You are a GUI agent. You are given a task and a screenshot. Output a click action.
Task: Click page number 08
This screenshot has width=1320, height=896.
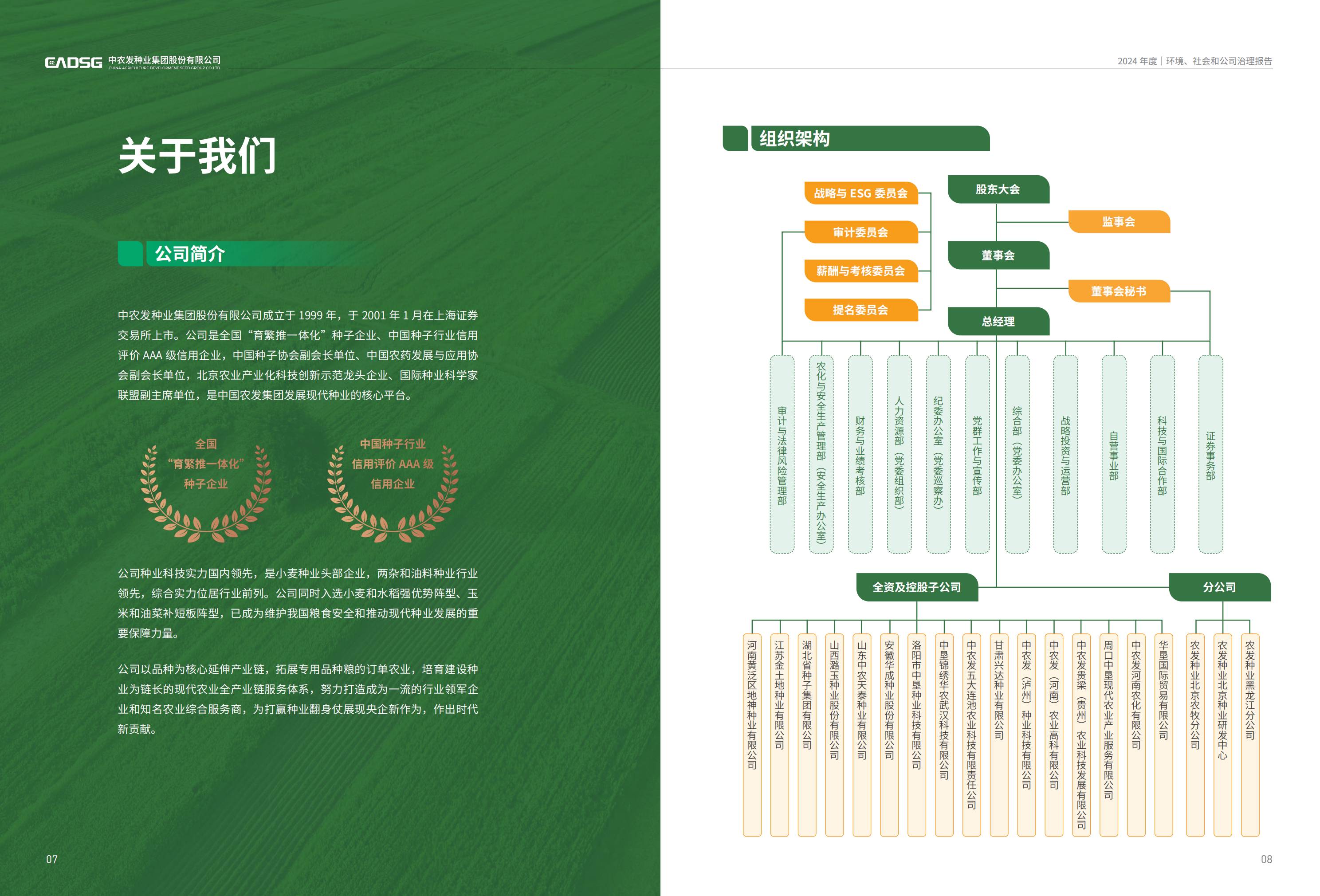pyautogui.click(x=1267, y=859)
